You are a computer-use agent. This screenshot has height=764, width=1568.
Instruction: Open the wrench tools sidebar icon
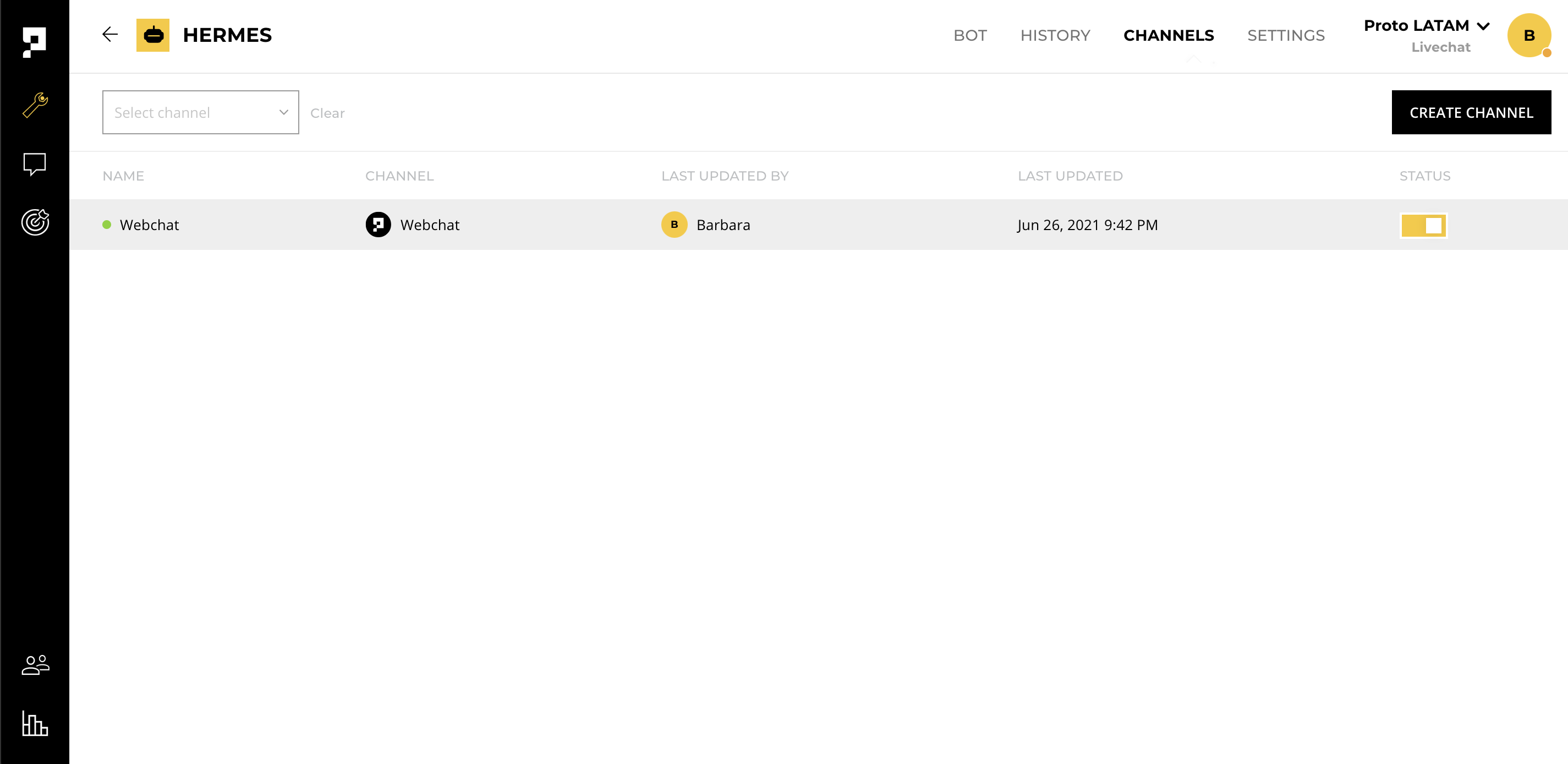(x=35, y=105)
